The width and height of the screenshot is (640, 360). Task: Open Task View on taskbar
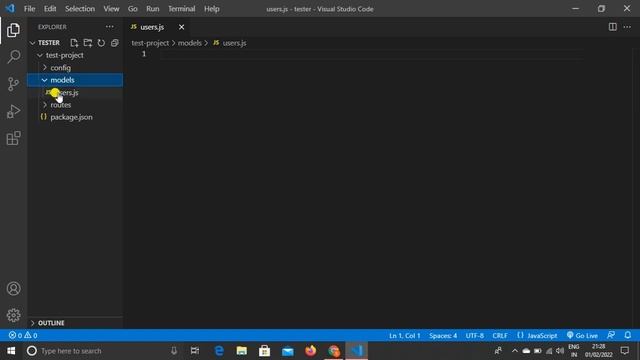click(195, 351)
